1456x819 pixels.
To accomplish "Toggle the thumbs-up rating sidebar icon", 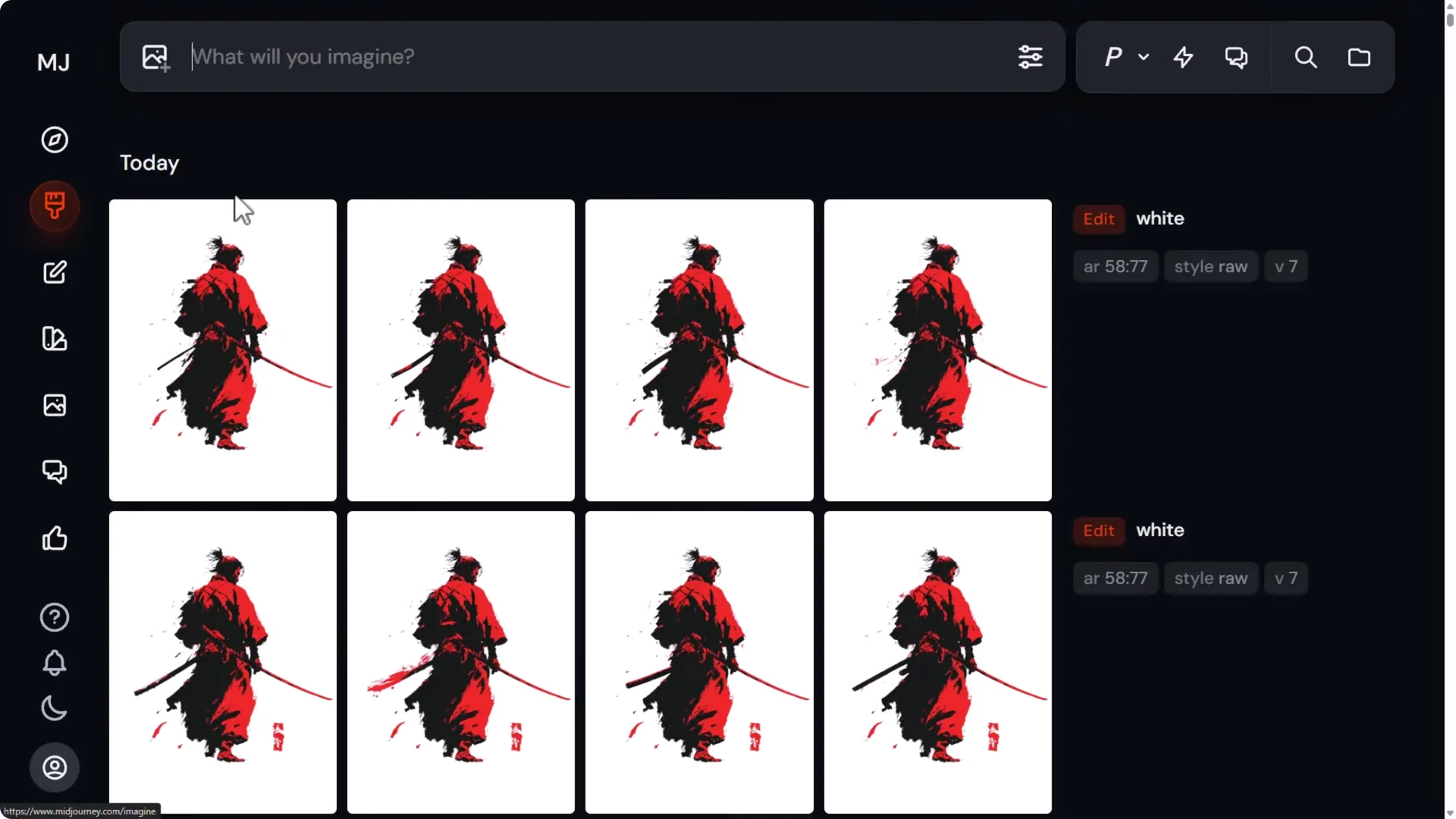I will click(54, 538).
